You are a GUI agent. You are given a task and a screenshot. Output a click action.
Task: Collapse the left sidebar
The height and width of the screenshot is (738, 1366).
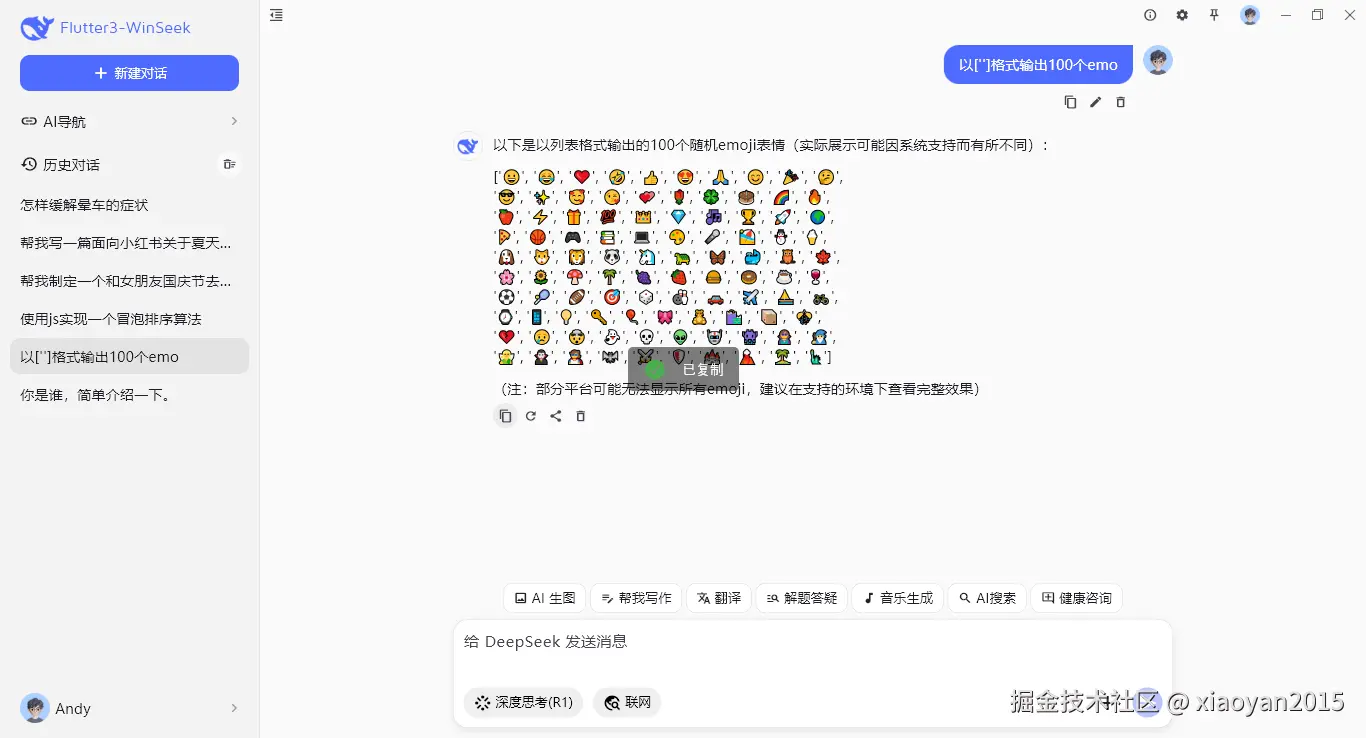(276, 15)
